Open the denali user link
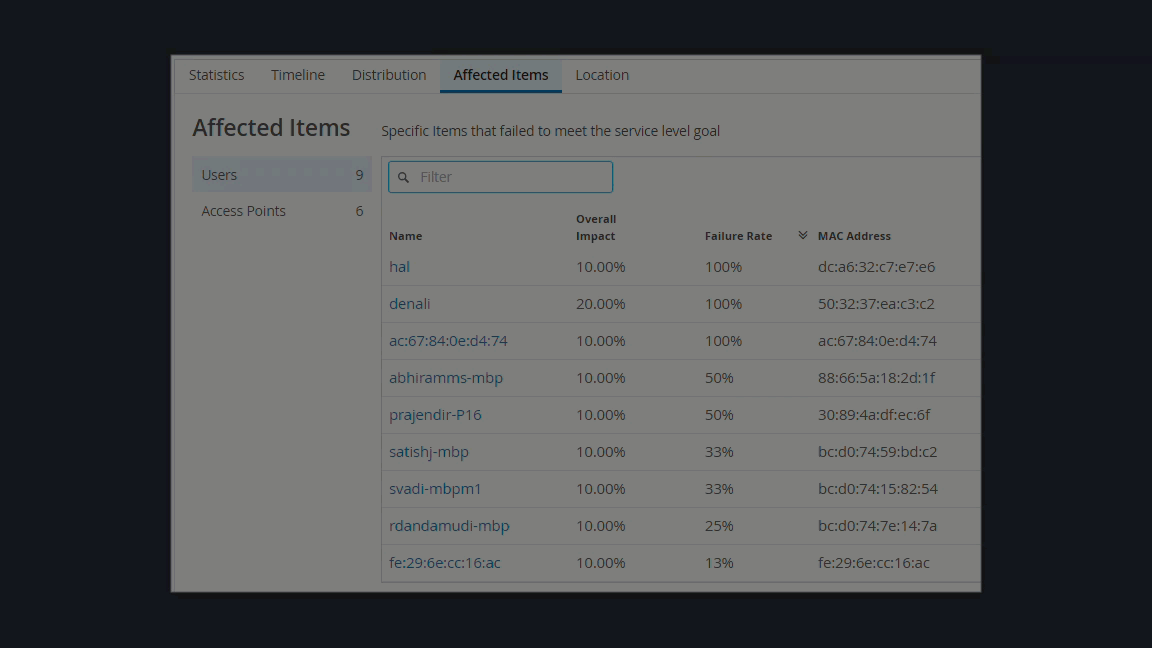Viewport: 1152px width, 648px height. coord(409,304)
